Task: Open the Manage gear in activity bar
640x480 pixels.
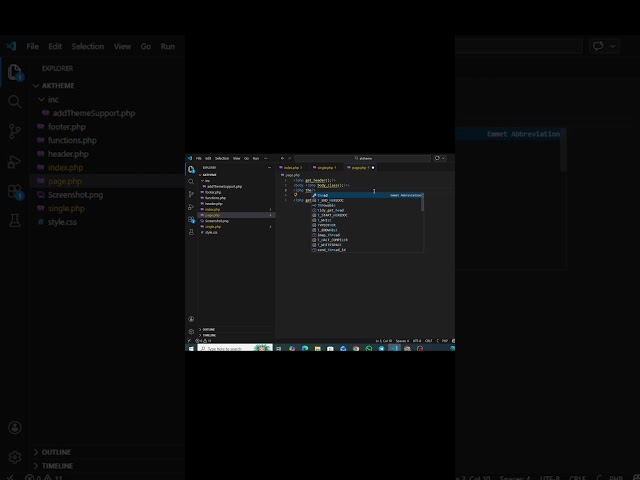Action: click(191, 331)
